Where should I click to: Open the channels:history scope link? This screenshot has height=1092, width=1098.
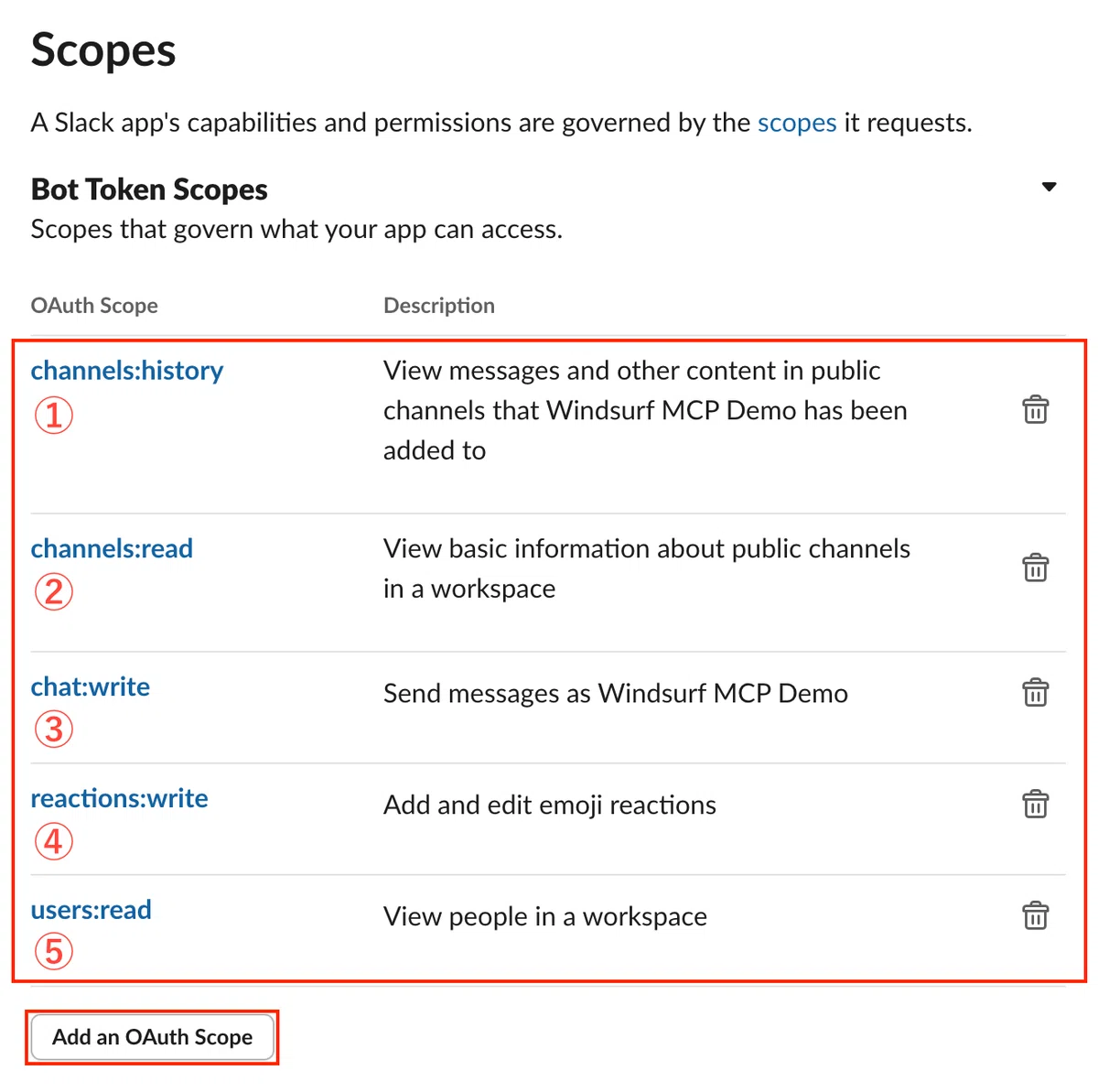tap(127, 371)
